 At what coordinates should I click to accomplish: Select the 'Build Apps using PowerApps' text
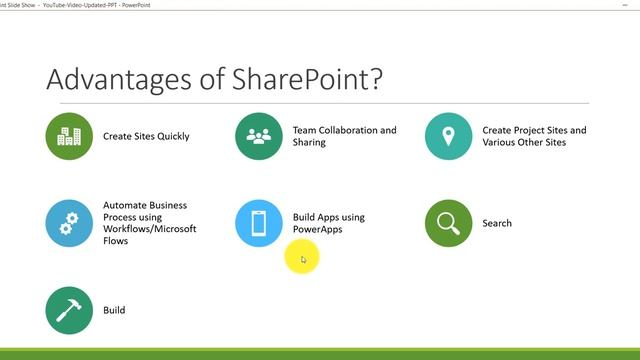329,223
